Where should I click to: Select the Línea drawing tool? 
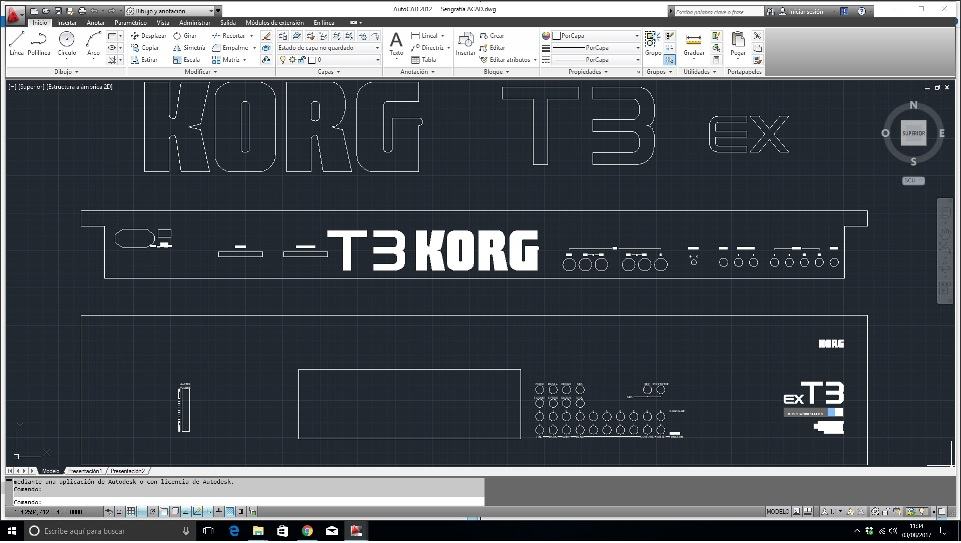point(17,44)
